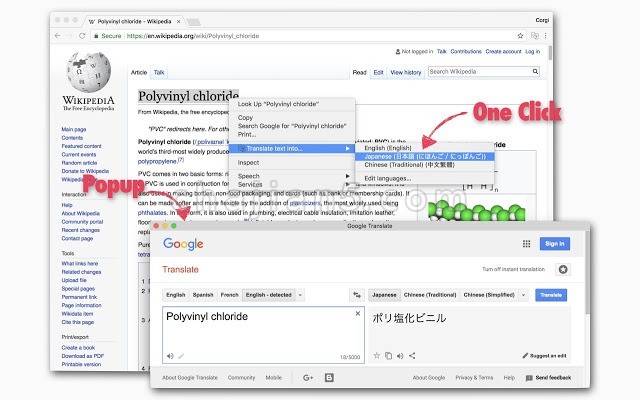Save translation with star icon
The width and height of the screenshot is (640, 400).
pos(377,356)
